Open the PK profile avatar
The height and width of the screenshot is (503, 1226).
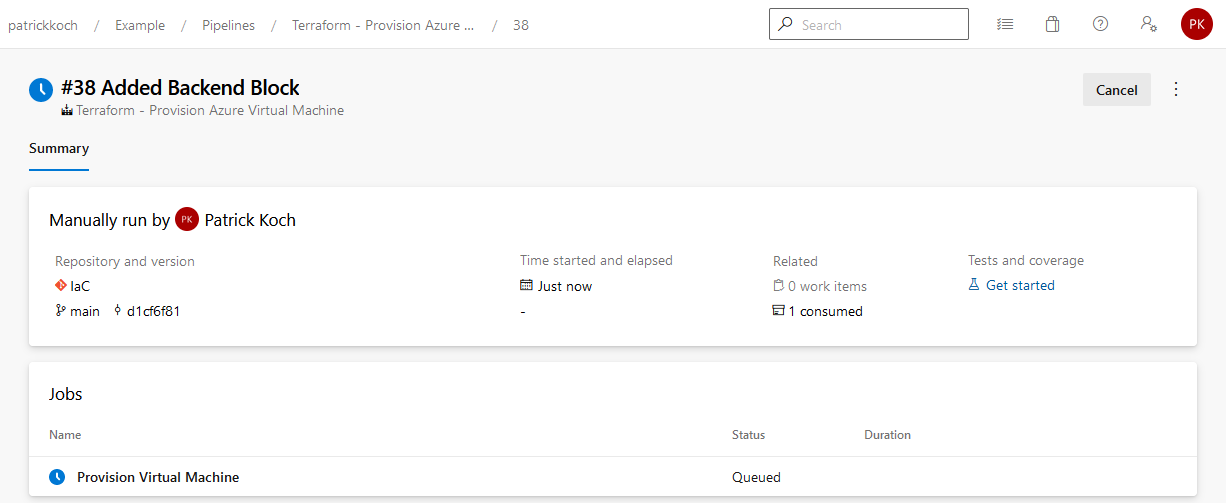(1196, 24)
